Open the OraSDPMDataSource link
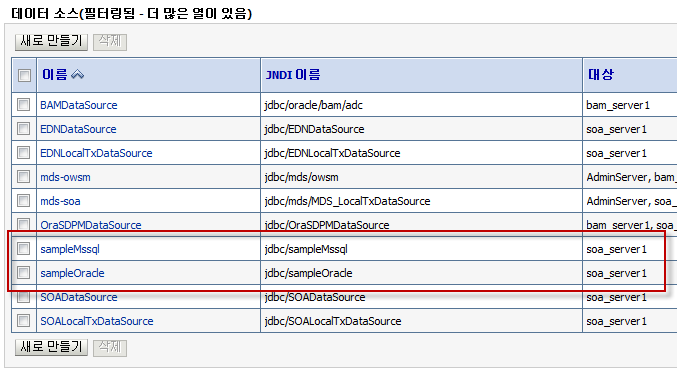The width and height of the screenshot is (677, 379). point(91,225)
